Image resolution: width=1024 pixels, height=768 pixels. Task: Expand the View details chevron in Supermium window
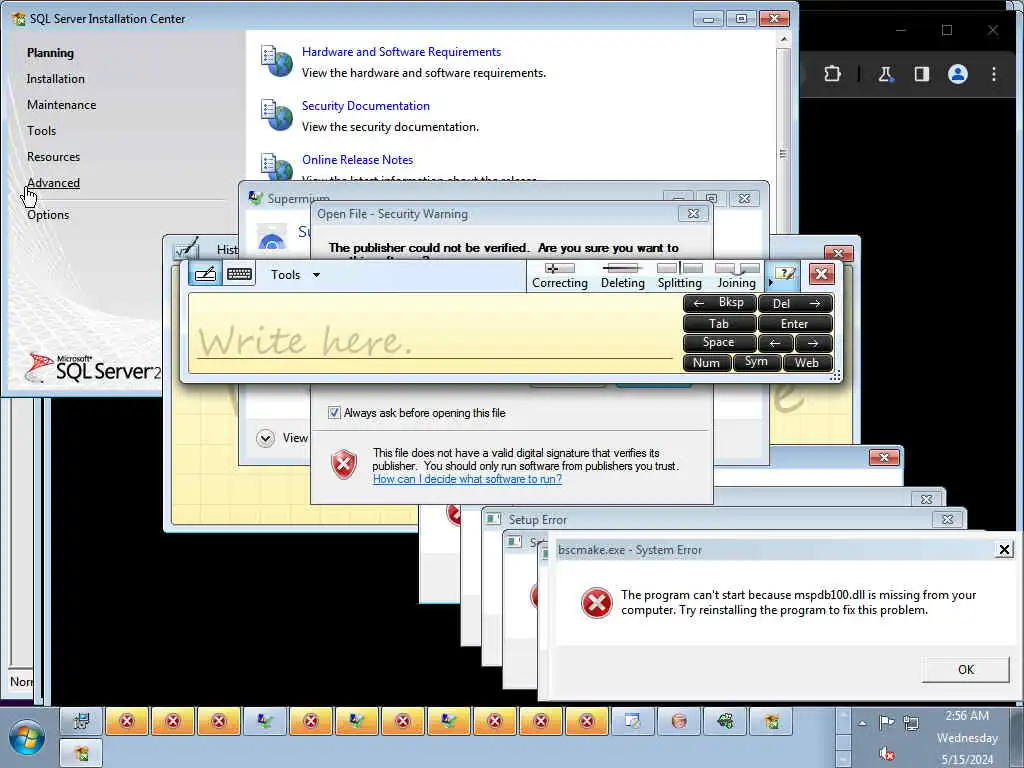click(x=265, y=438)
